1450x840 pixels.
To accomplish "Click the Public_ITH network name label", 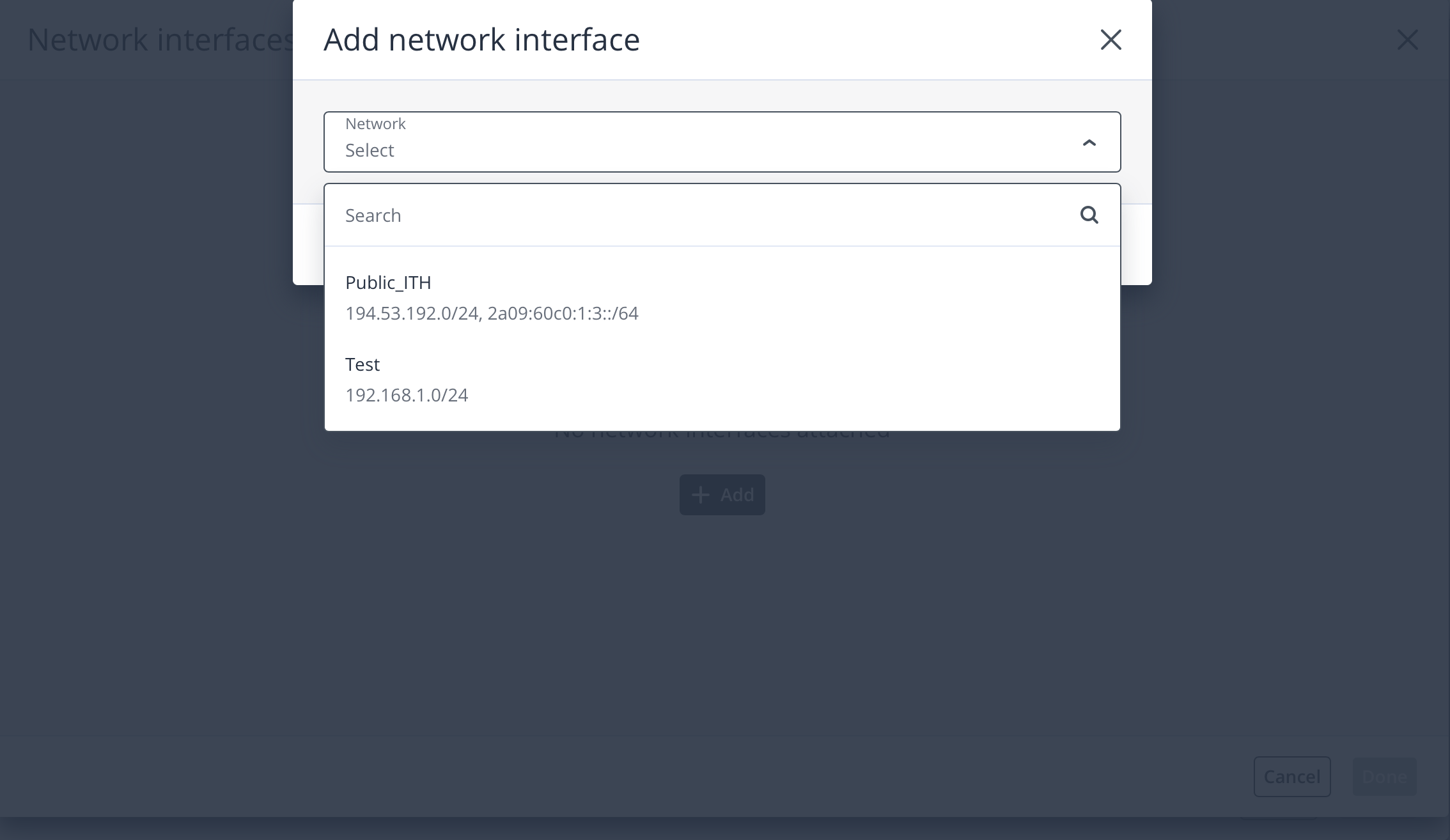I will [x=388, y=283].
